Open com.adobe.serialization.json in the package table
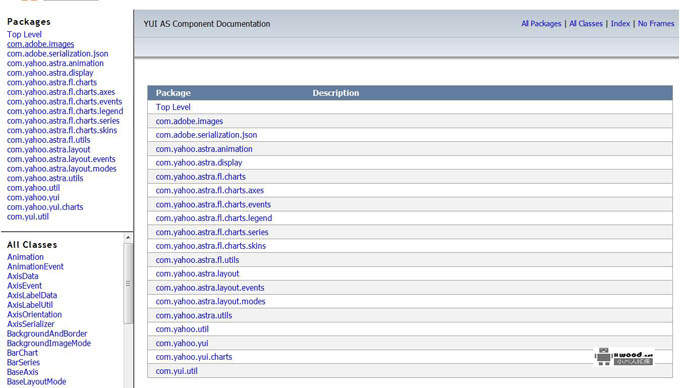The image size is (680, 388). [206, 135]
